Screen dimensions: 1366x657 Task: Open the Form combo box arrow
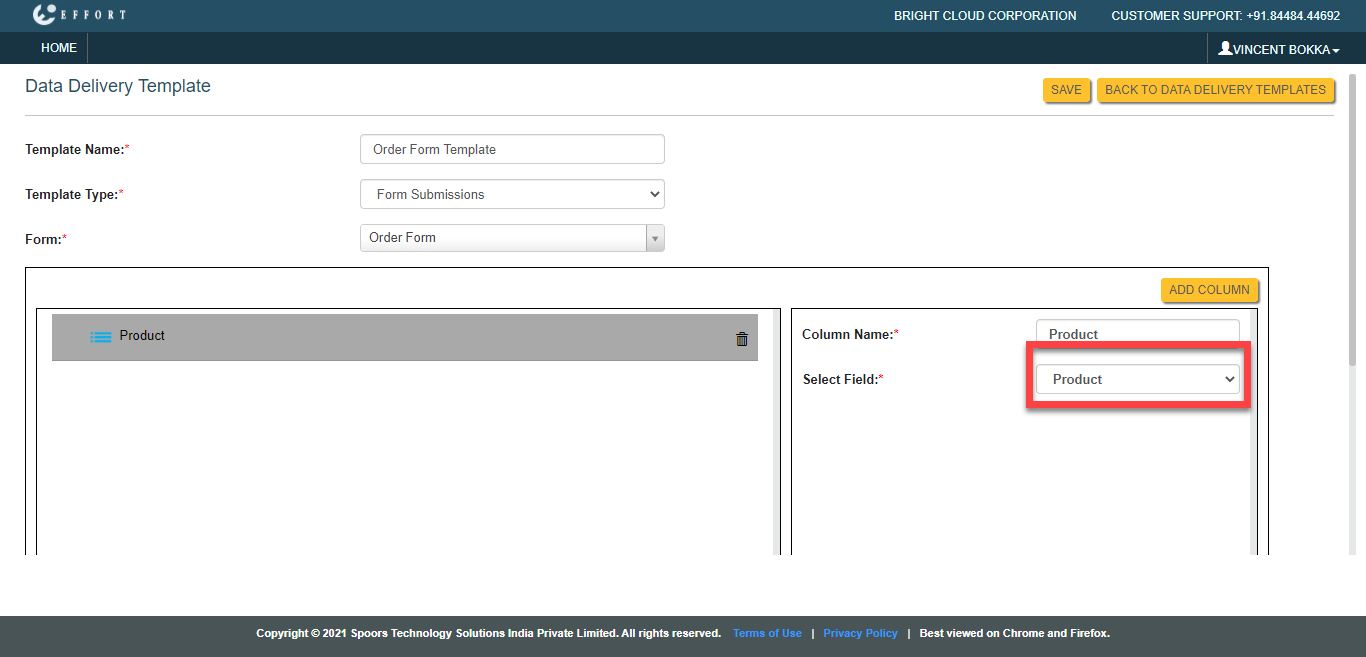pos(655,238)
